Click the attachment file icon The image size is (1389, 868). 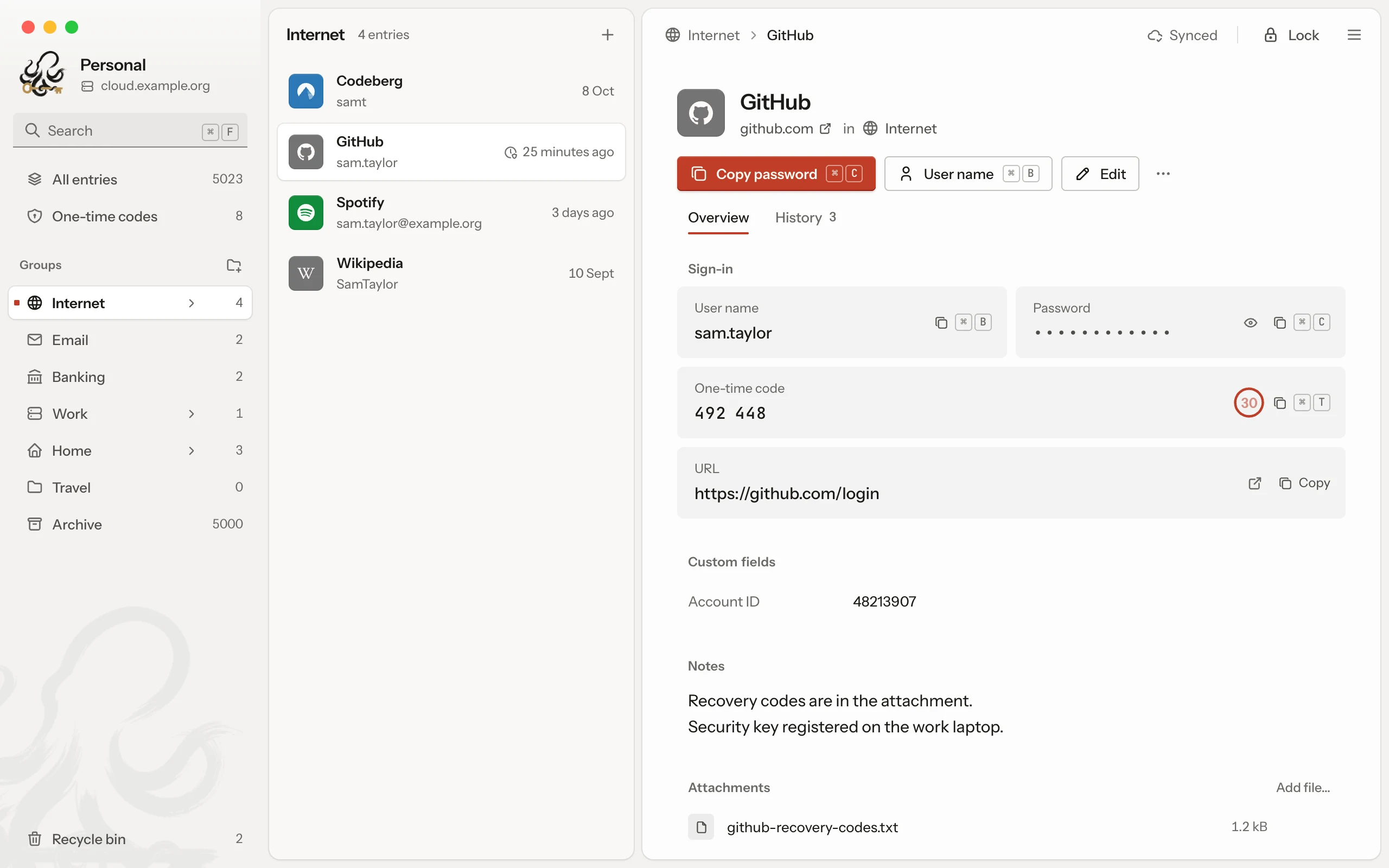tap(701, 827)
